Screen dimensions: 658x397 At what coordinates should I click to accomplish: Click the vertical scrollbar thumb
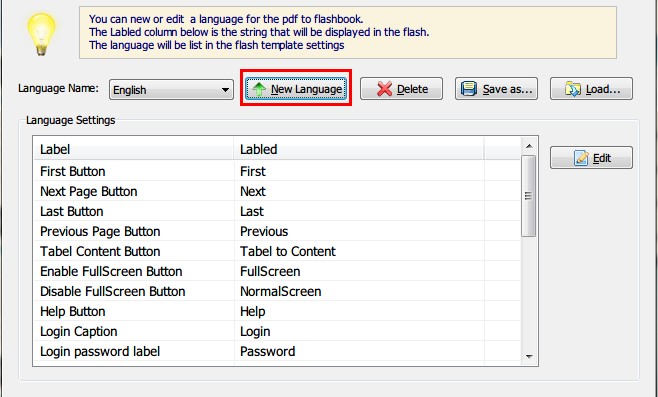tap(529, 196)
